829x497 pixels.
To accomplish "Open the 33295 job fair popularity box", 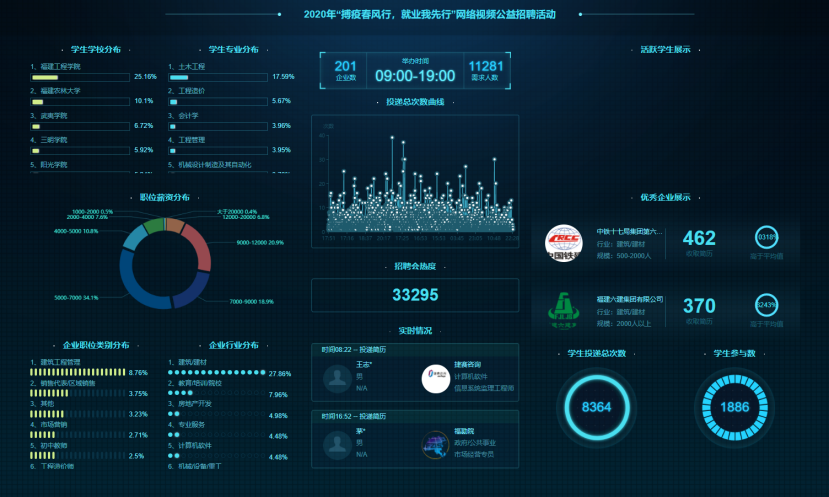I will pyautogui.click(x=415, y=295).
